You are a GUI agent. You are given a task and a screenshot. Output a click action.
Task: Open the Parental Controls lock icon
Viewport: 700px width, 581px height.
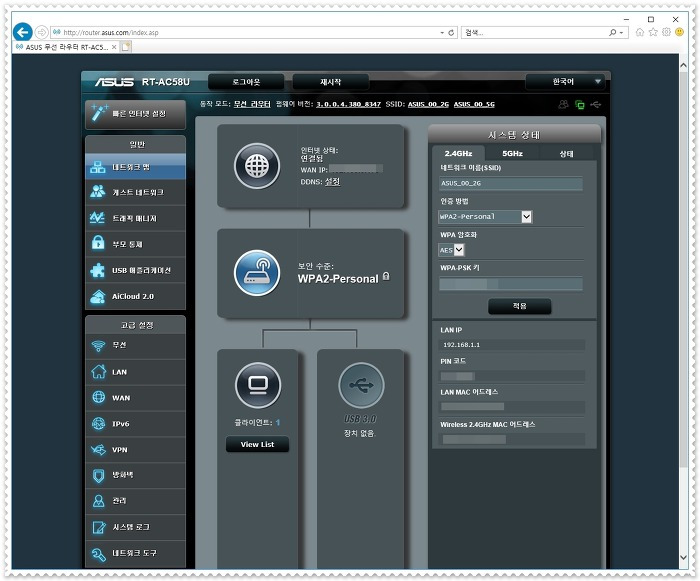tap(98, 242)
